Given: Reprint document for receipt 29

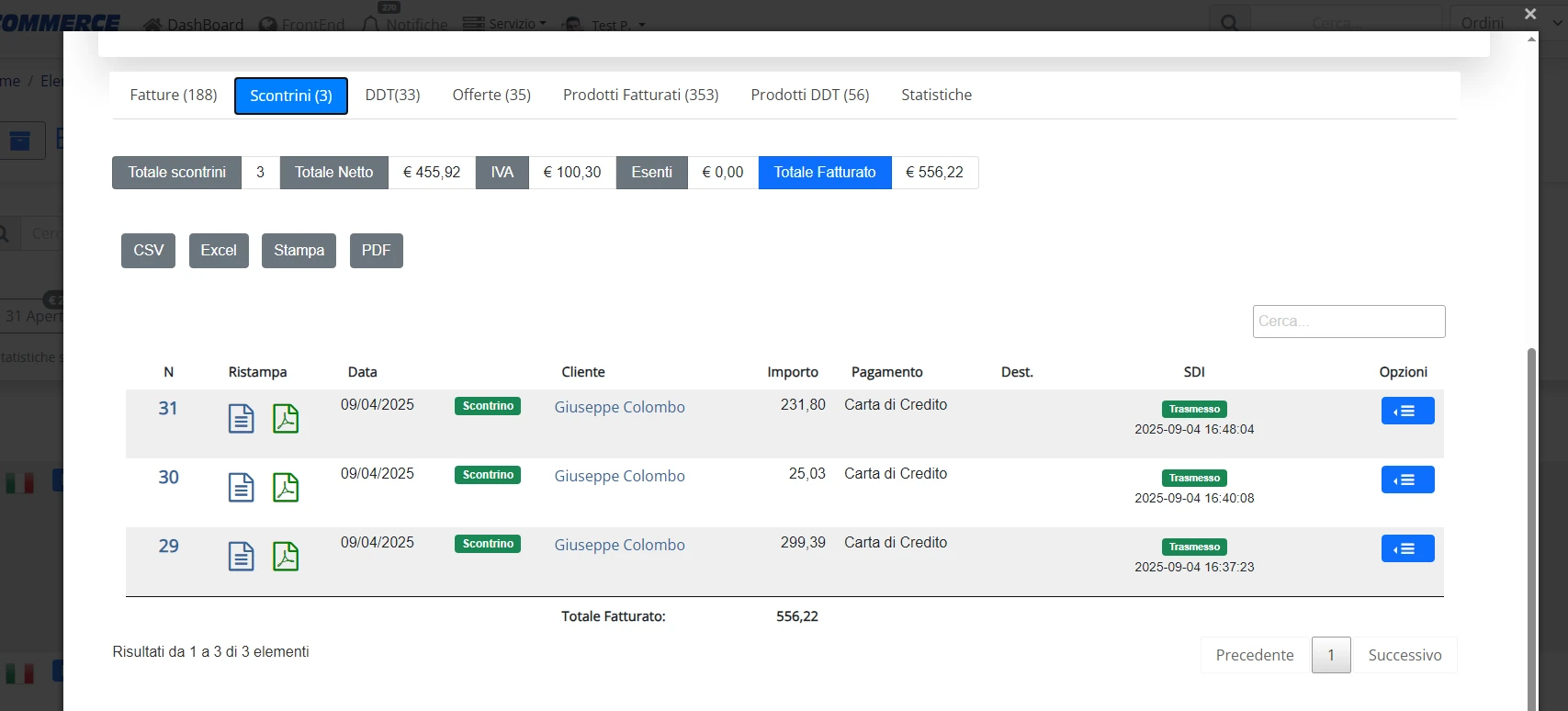Looking at the screenshot, I should pyautogui.click(x=241, y=557).
